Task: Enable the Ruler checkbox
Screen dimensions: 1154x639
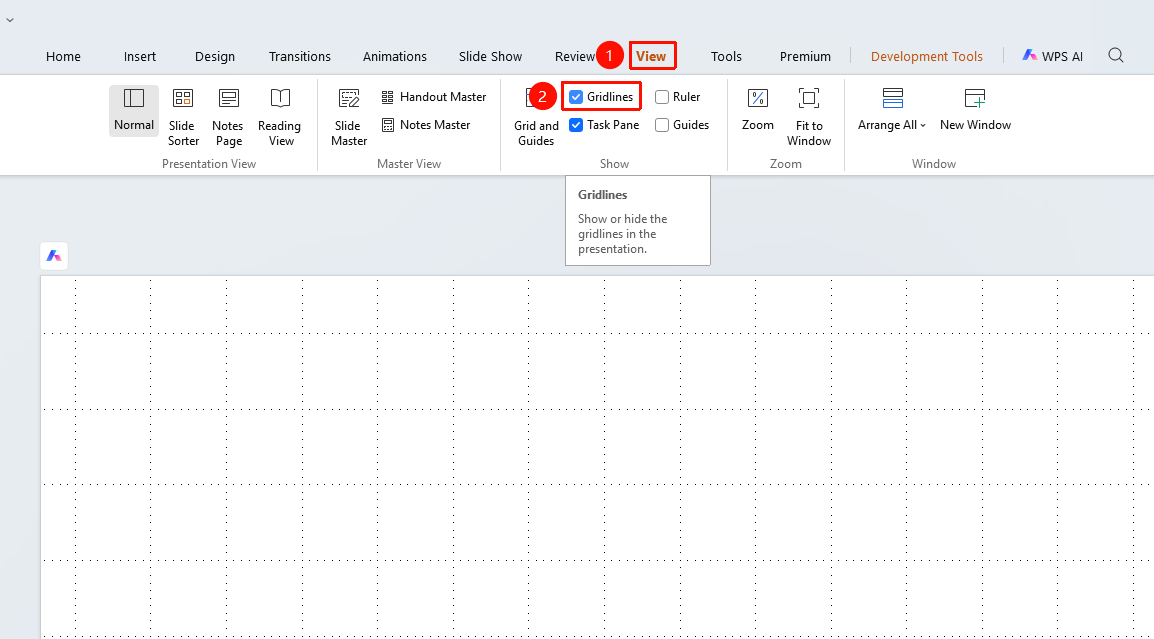Action: 662,97
